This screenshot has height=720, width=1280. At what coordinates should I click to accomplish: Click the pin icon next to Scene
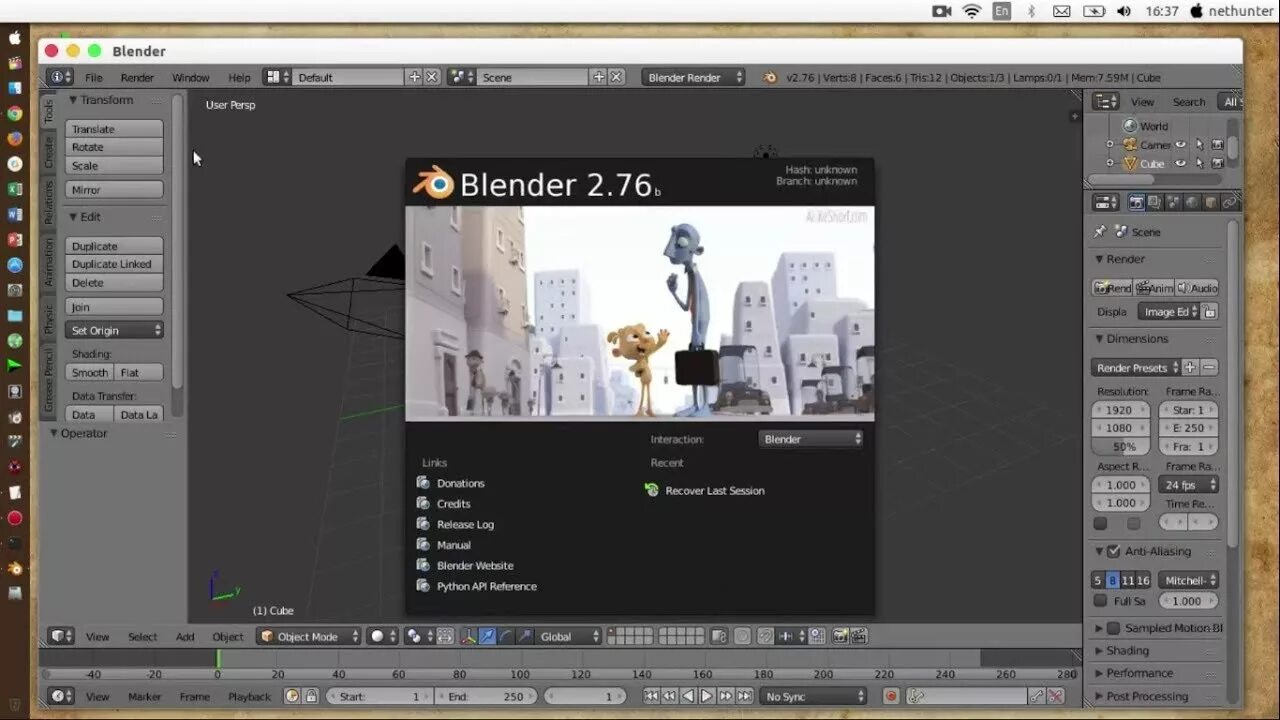1100,231
